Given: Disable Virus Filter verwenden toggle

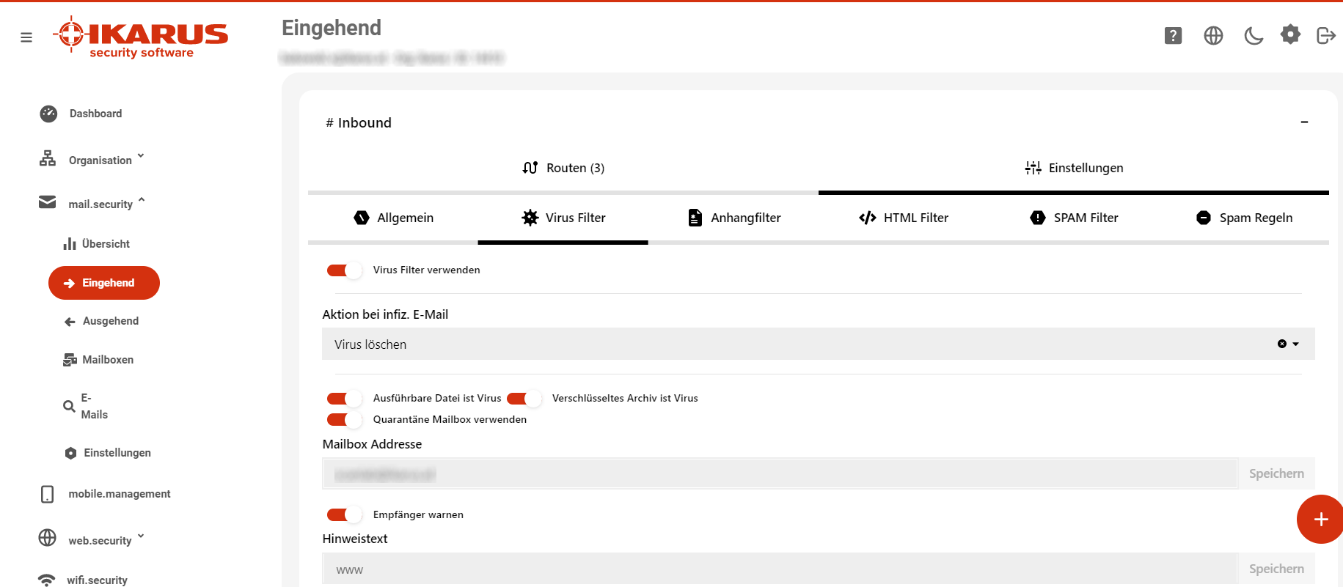Looking at the screenshot, I should [344, 270].
